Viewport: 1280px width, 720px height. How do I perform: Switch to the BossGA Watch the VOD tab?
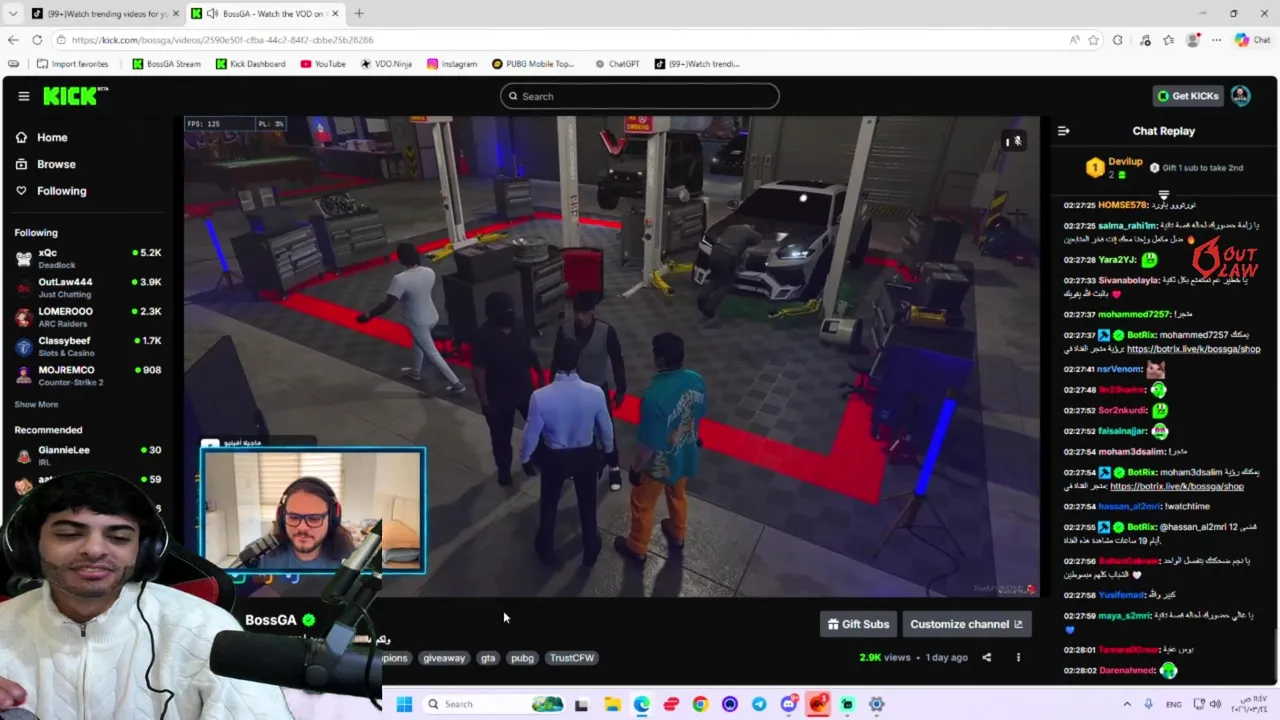point(265,14)
